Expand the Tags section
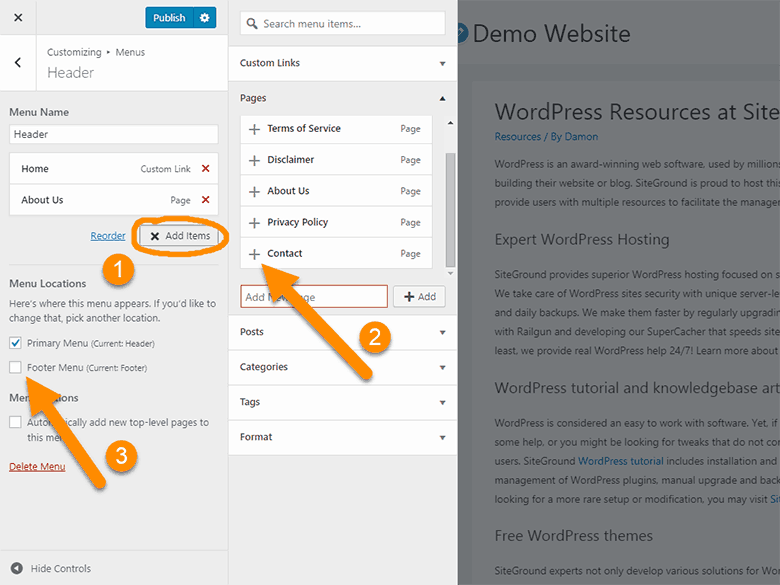 (343, 402)
